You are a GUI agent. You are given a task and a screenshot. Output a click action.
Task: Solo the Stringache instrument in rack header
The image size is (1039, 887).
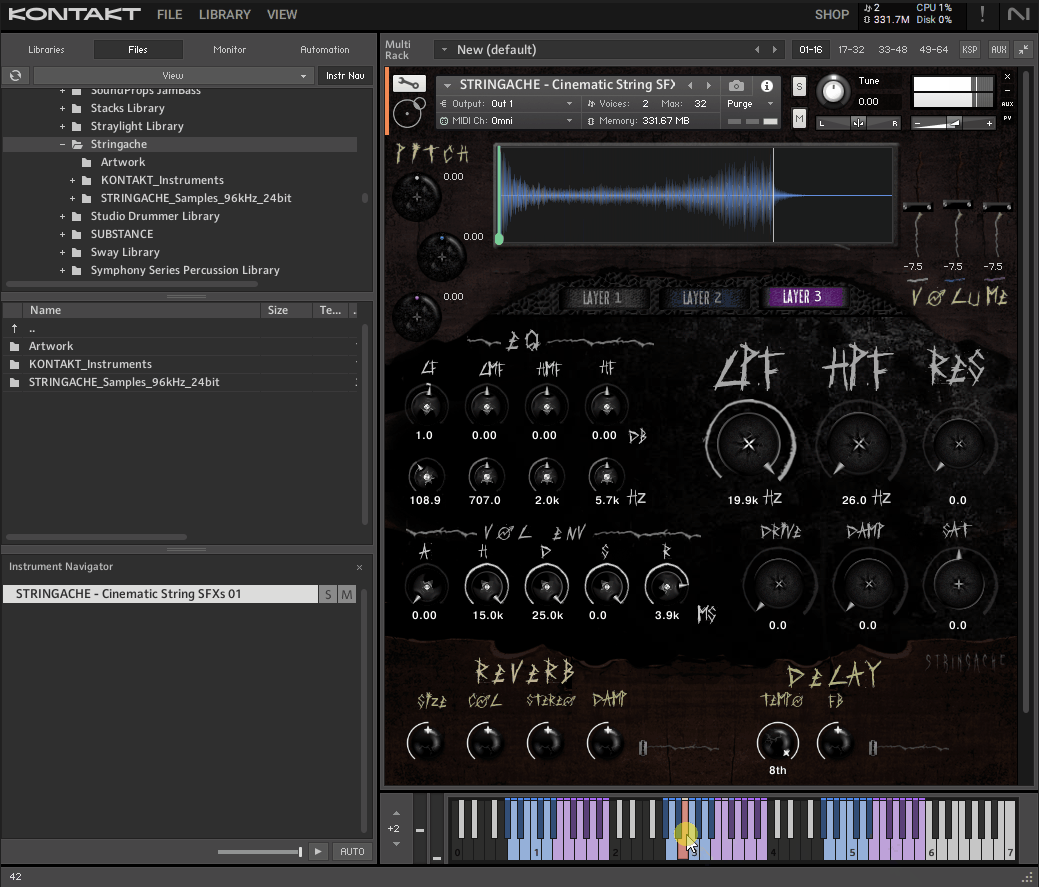[x=799, y=86]
